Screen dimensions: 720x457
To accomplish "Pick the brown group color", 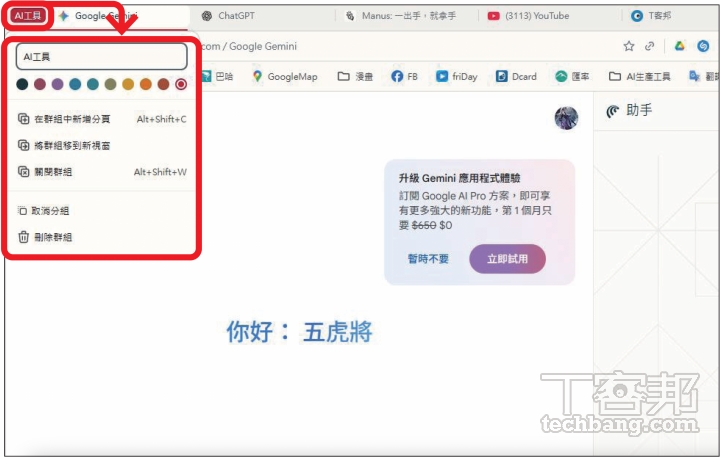I will tap(163, 84).
